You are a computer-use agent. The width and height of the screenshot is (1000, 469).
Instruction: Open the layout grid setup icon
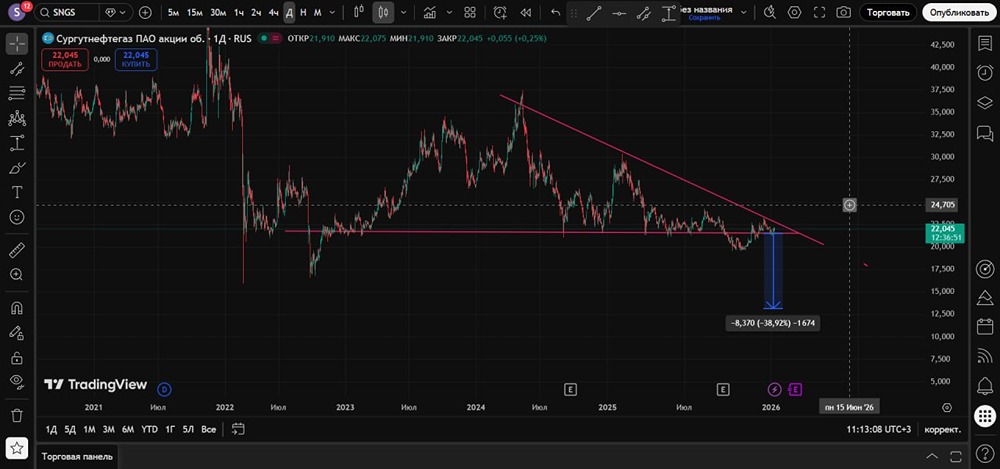click(x=470, y=12)
